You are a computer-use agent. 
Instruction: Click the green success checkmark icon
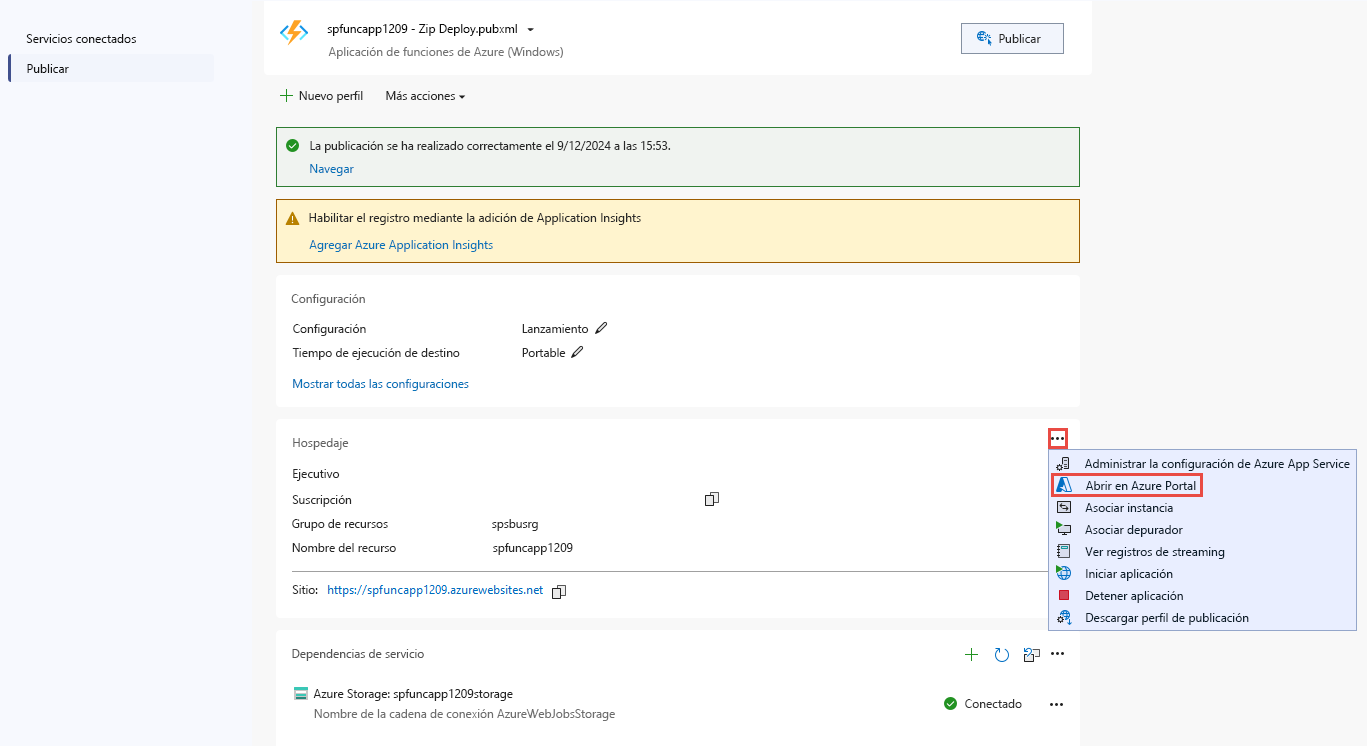(x=292, y=145)
